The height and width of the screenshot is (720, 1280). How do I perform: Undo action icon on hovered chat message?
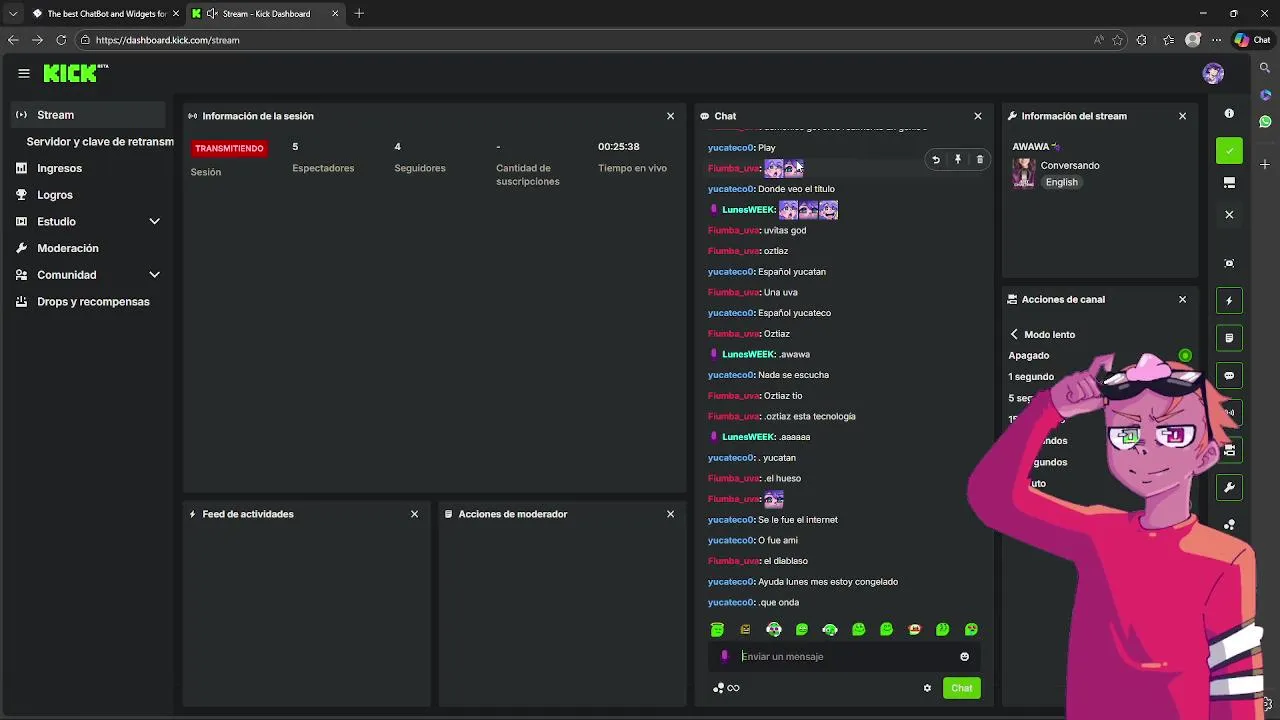[x=936, y=159]
